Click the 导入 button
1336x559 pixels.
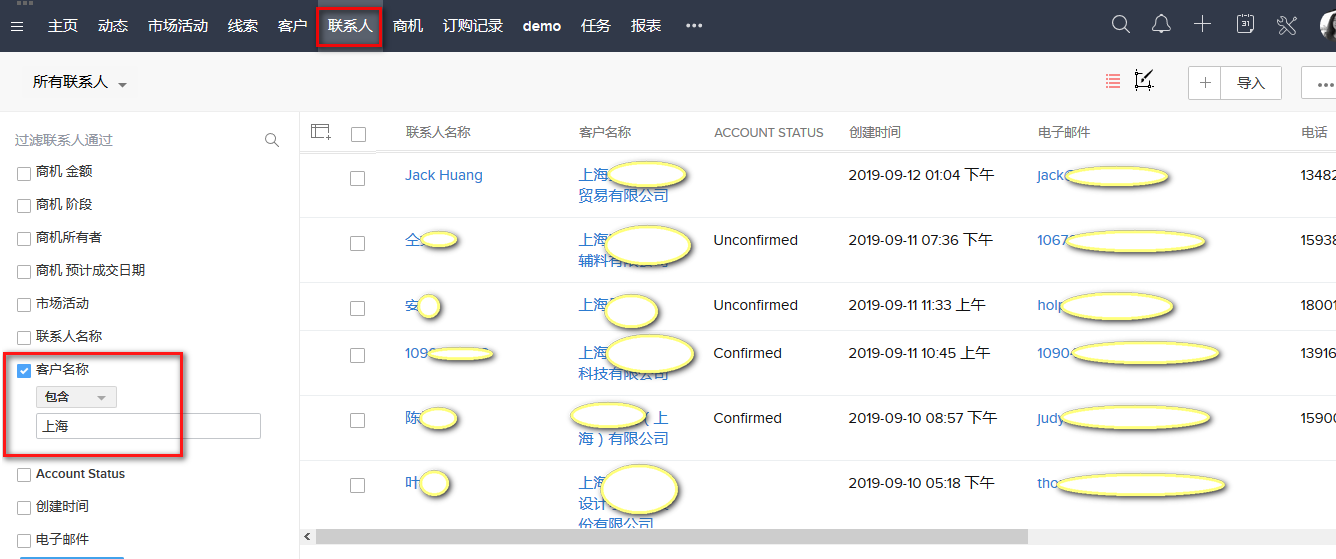(1251, 83)
